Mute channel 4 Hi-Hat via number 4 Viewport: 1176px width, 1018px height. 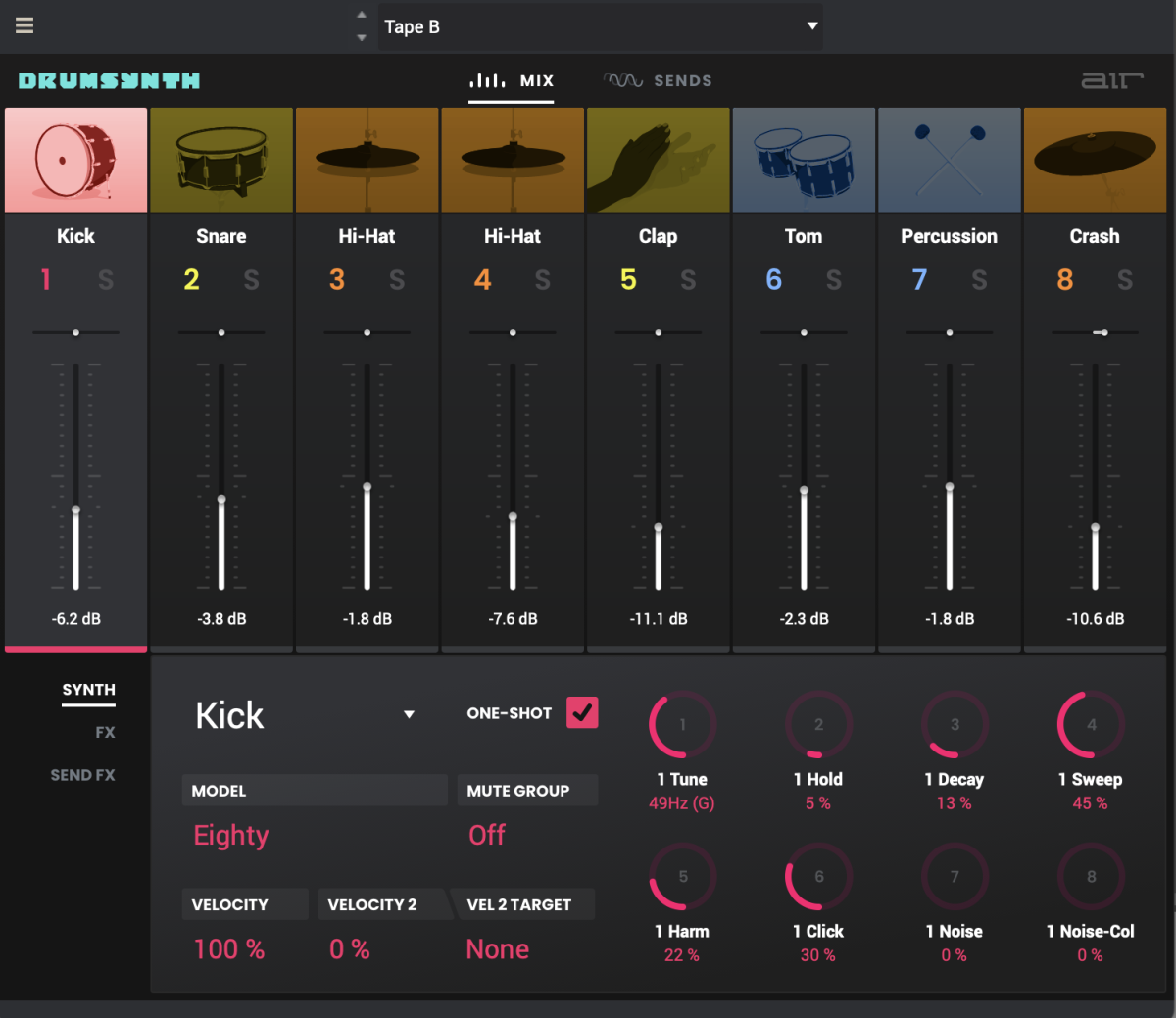pos(482,280)
